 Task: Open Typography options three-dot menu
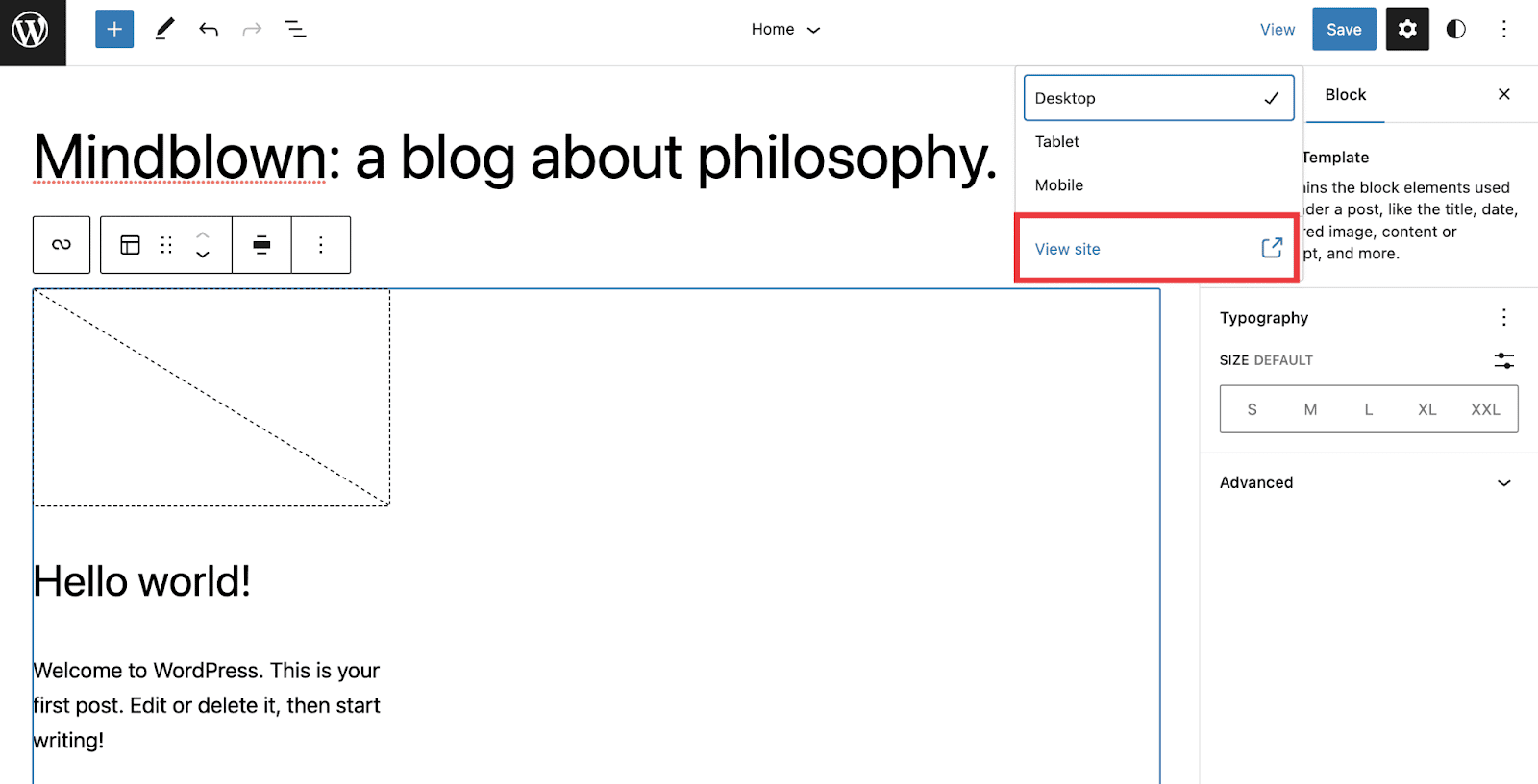point(1504,317)
